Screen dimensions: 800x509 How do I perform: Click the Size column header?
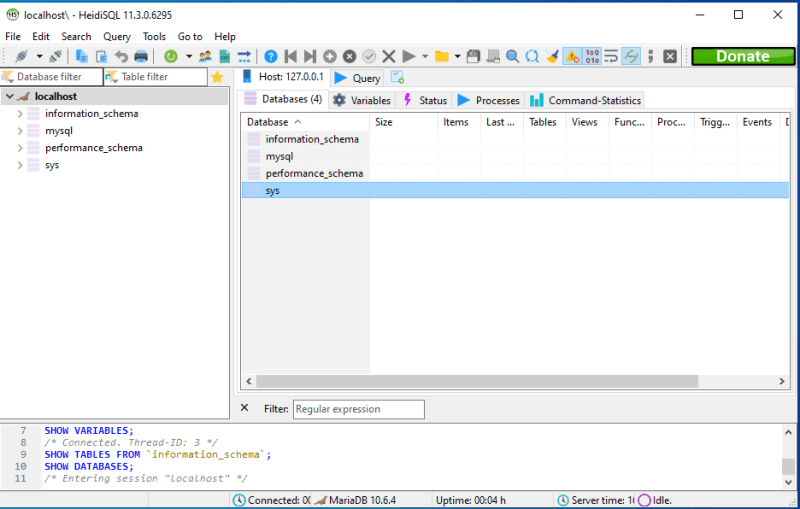[x=403, y=122]
